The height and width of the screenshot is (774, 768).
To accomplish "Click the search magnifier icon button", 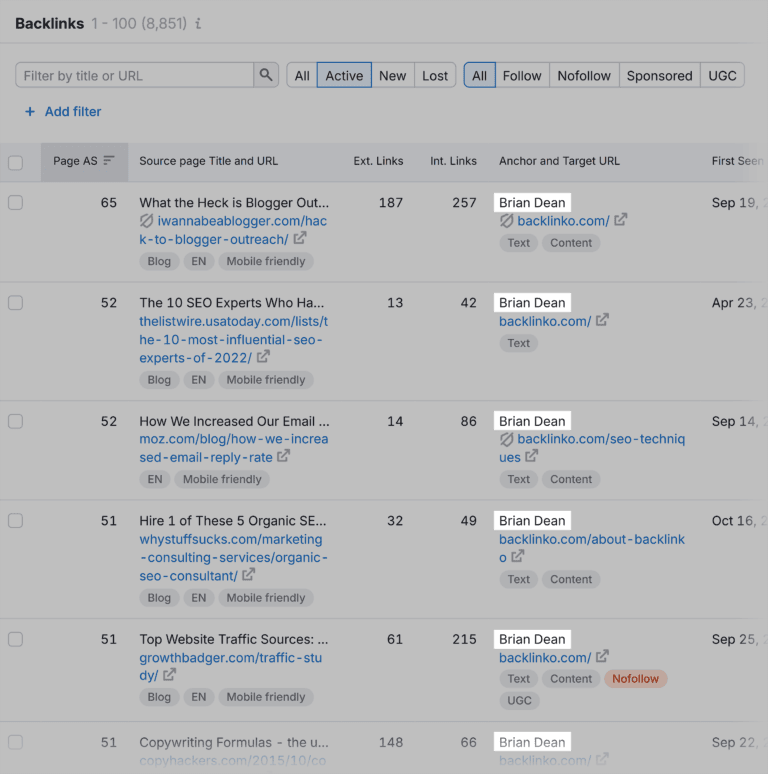I will click(266, 75).
